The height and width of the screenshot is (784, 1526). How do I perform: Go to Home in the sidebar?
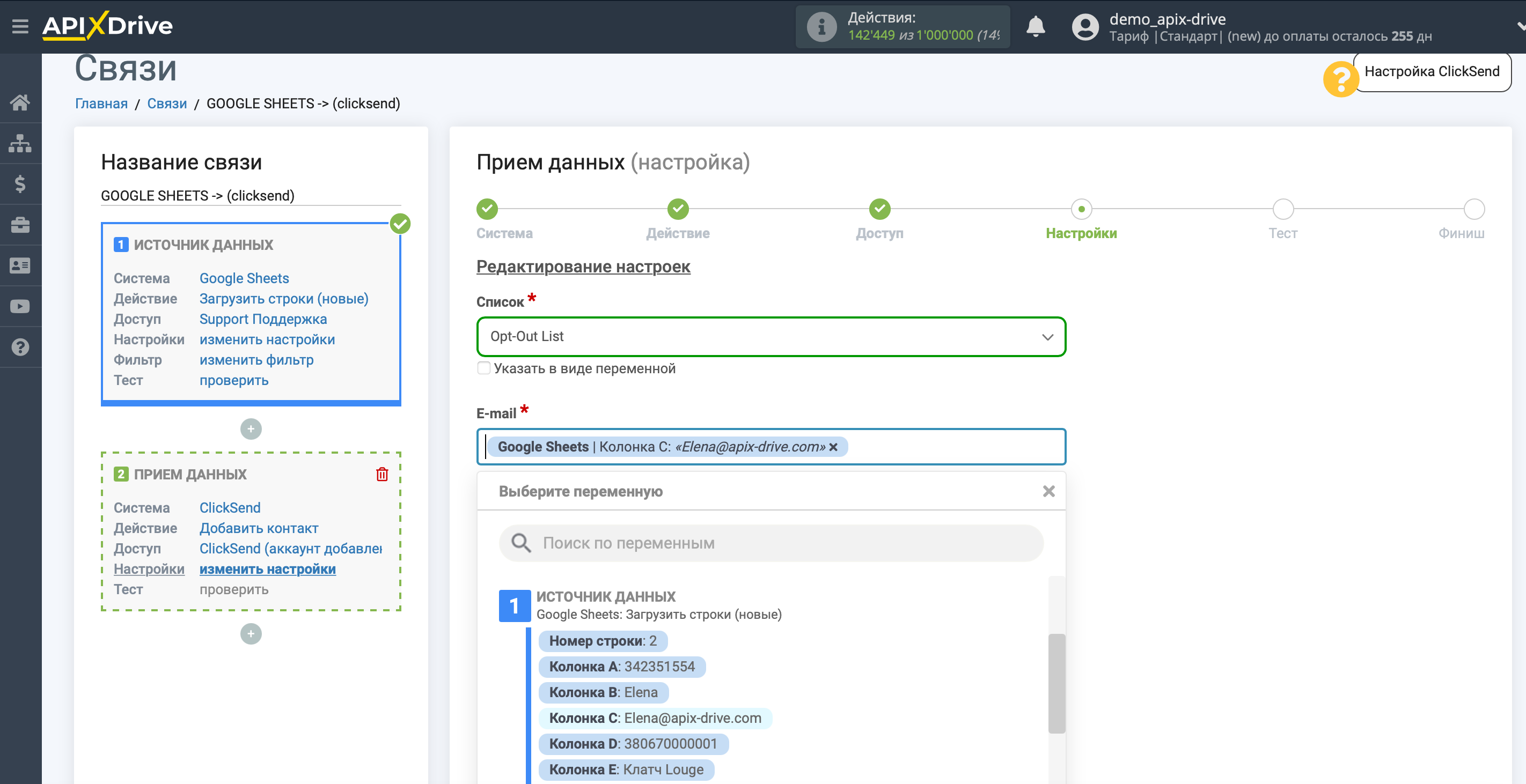(20, 102)
